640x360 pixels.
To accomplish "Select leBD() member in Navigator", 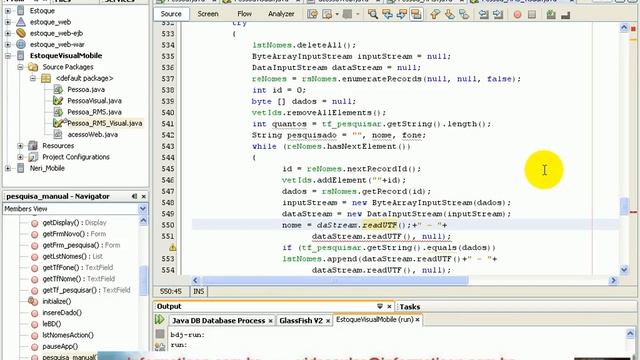I will (x=51, y=324).
